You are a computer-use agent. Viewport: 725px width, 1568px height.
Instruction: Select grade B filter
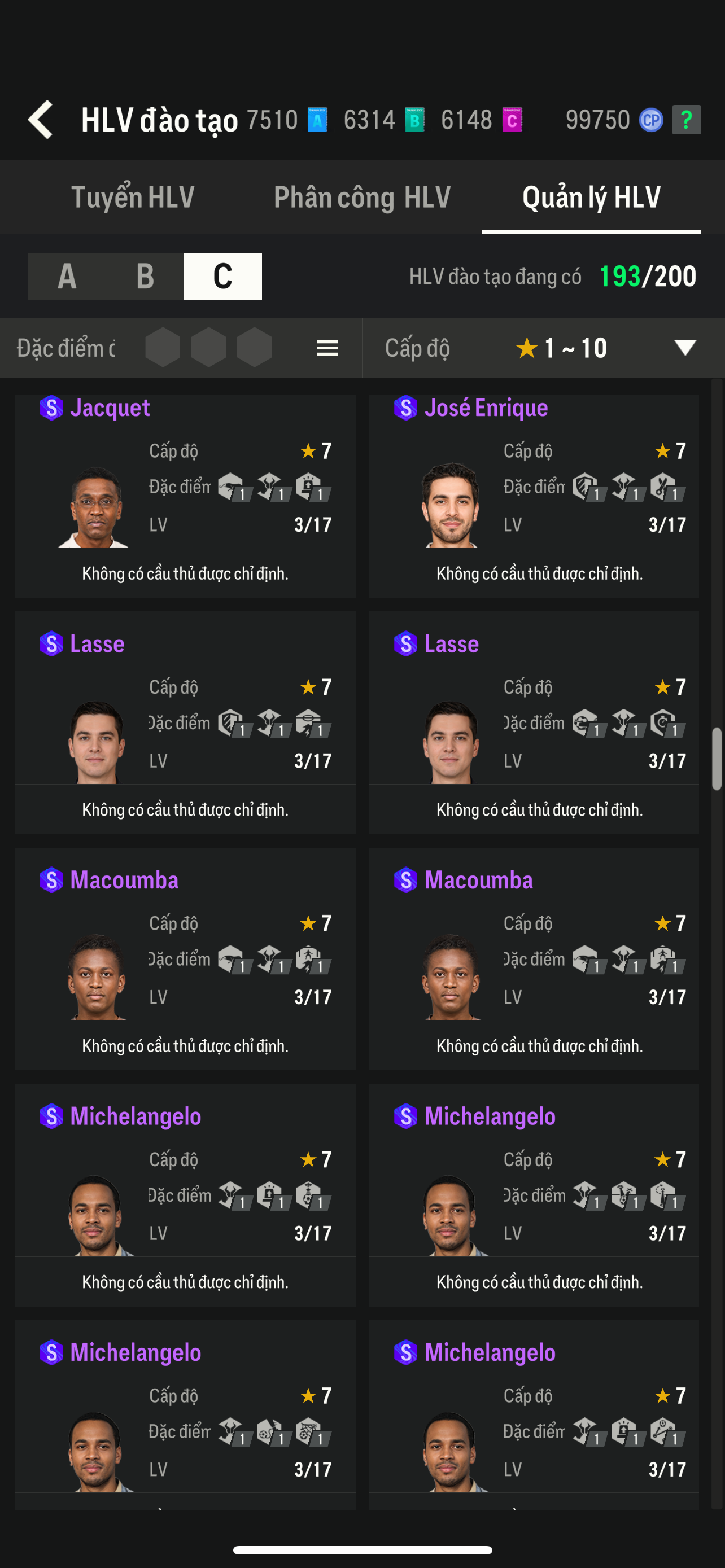[145, 277]
